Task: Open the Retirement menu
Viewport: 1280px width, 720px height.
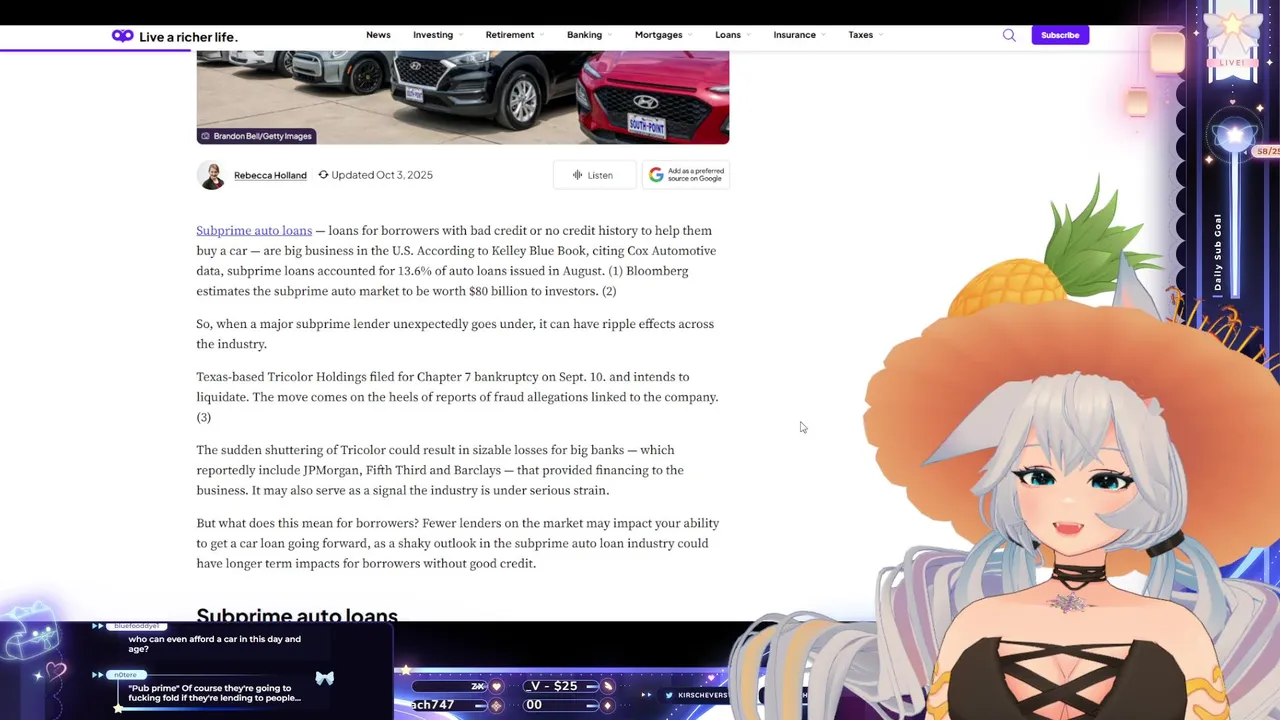Action: point(513,35)
